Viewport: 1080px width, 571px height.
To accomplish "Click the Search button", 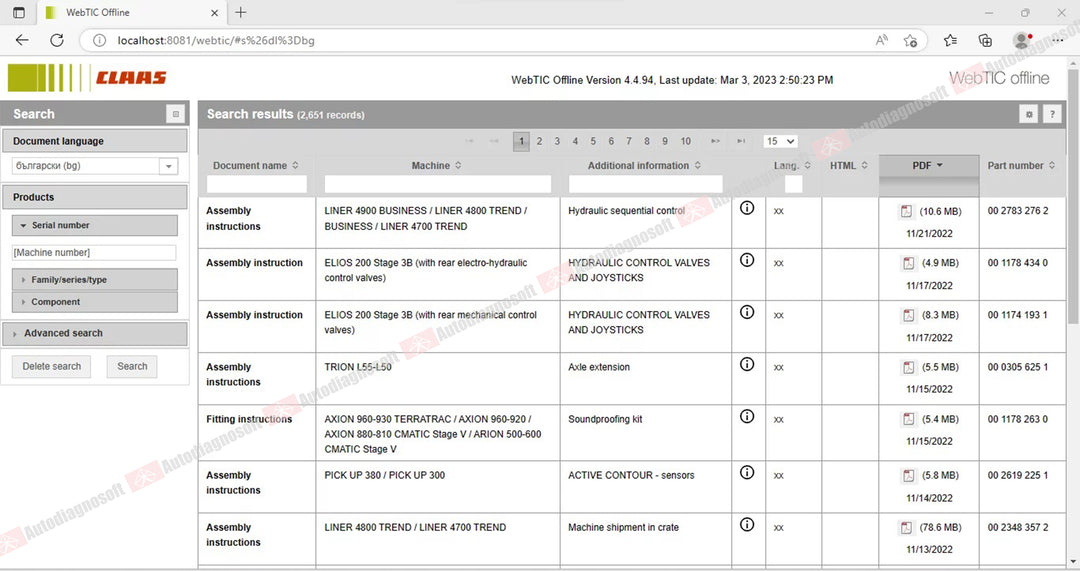I will click(x=132, y=366).
